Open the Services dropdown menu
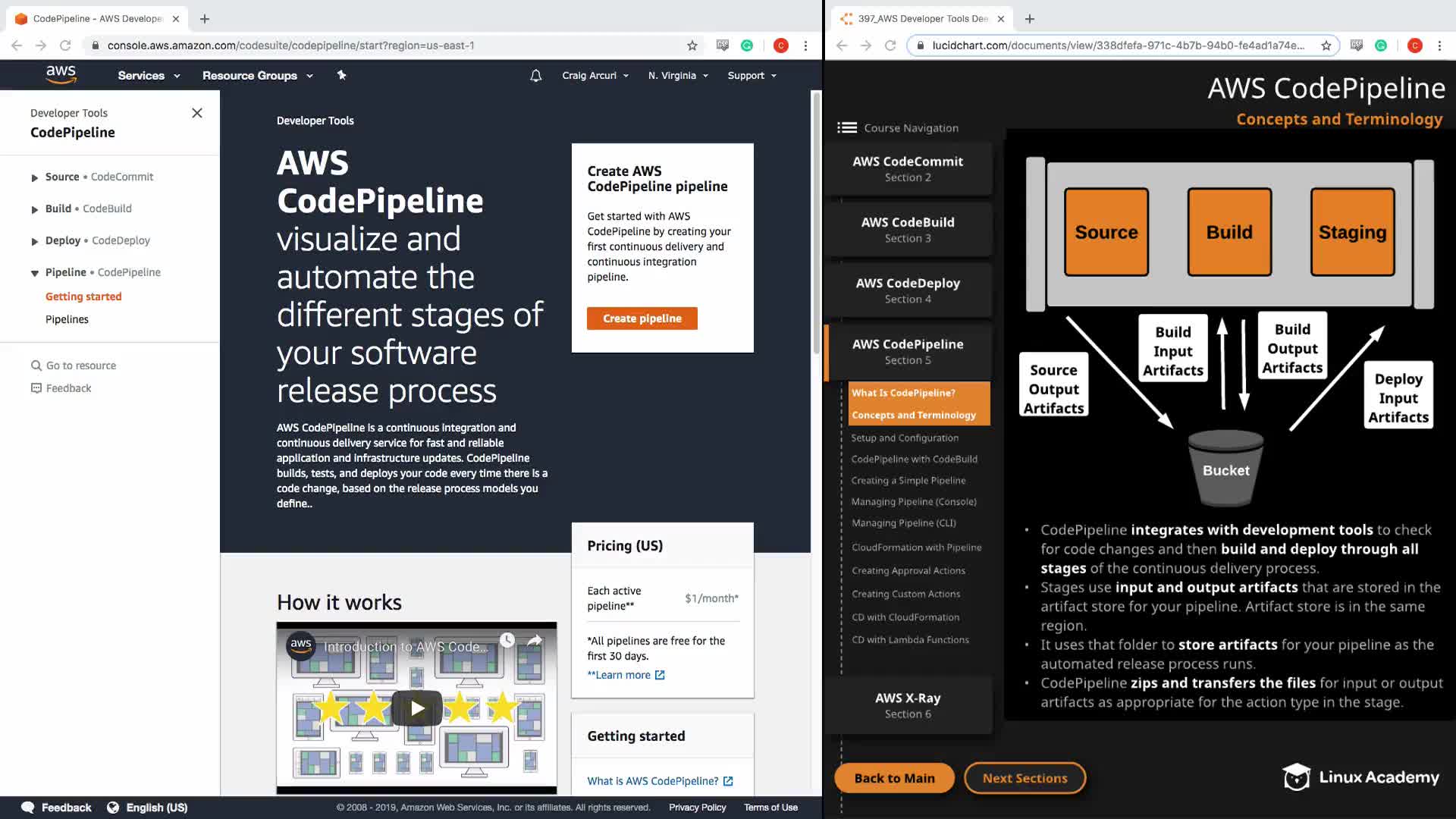 (x=149, y=75)
